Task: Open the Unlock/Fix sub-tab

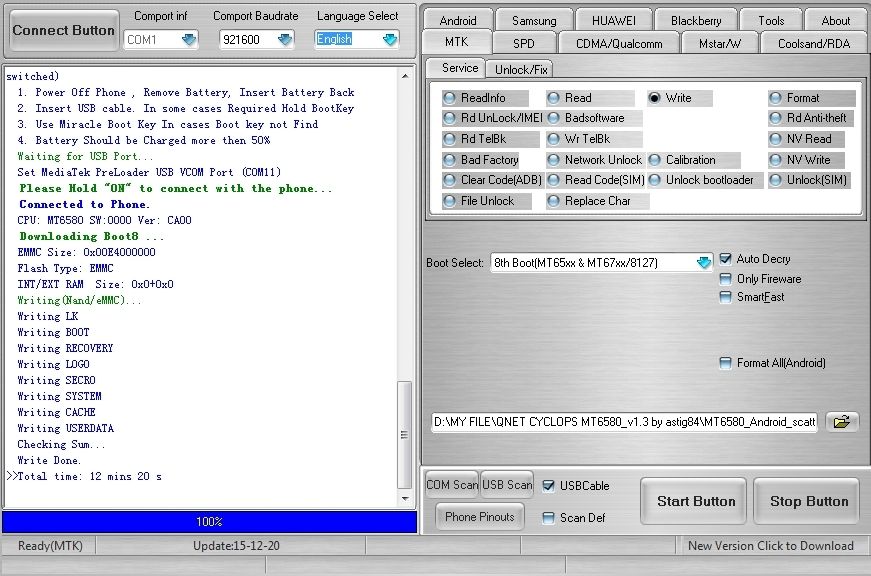Action: (524, 69)
